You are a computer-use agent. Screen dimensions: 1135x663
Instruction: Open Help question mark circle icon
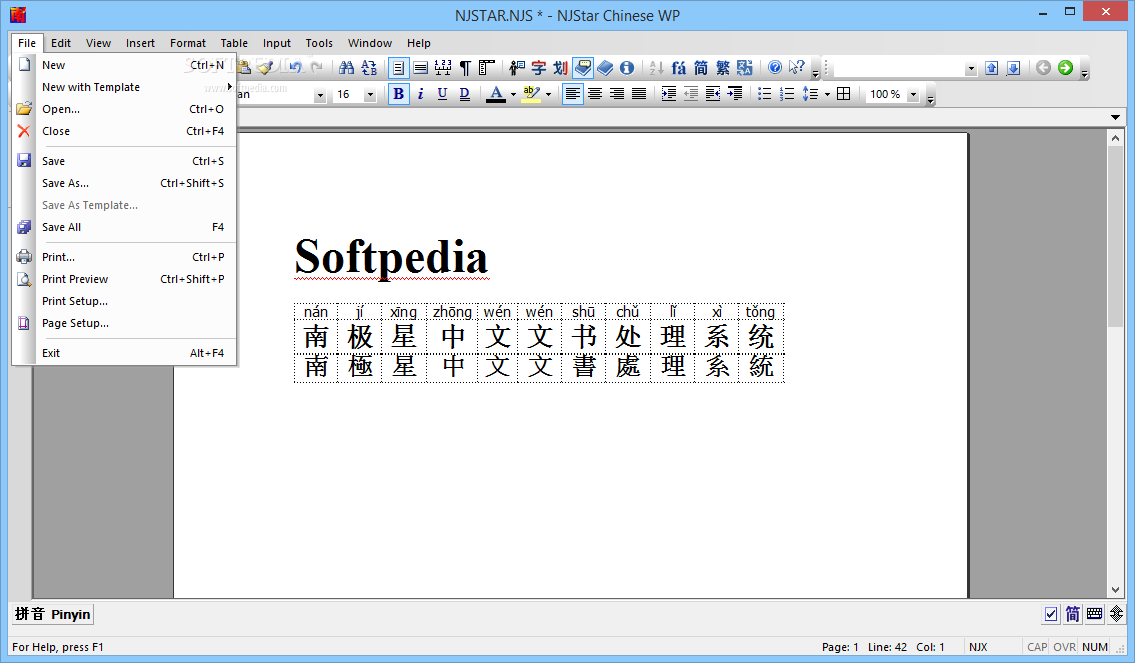coord(775,67)
